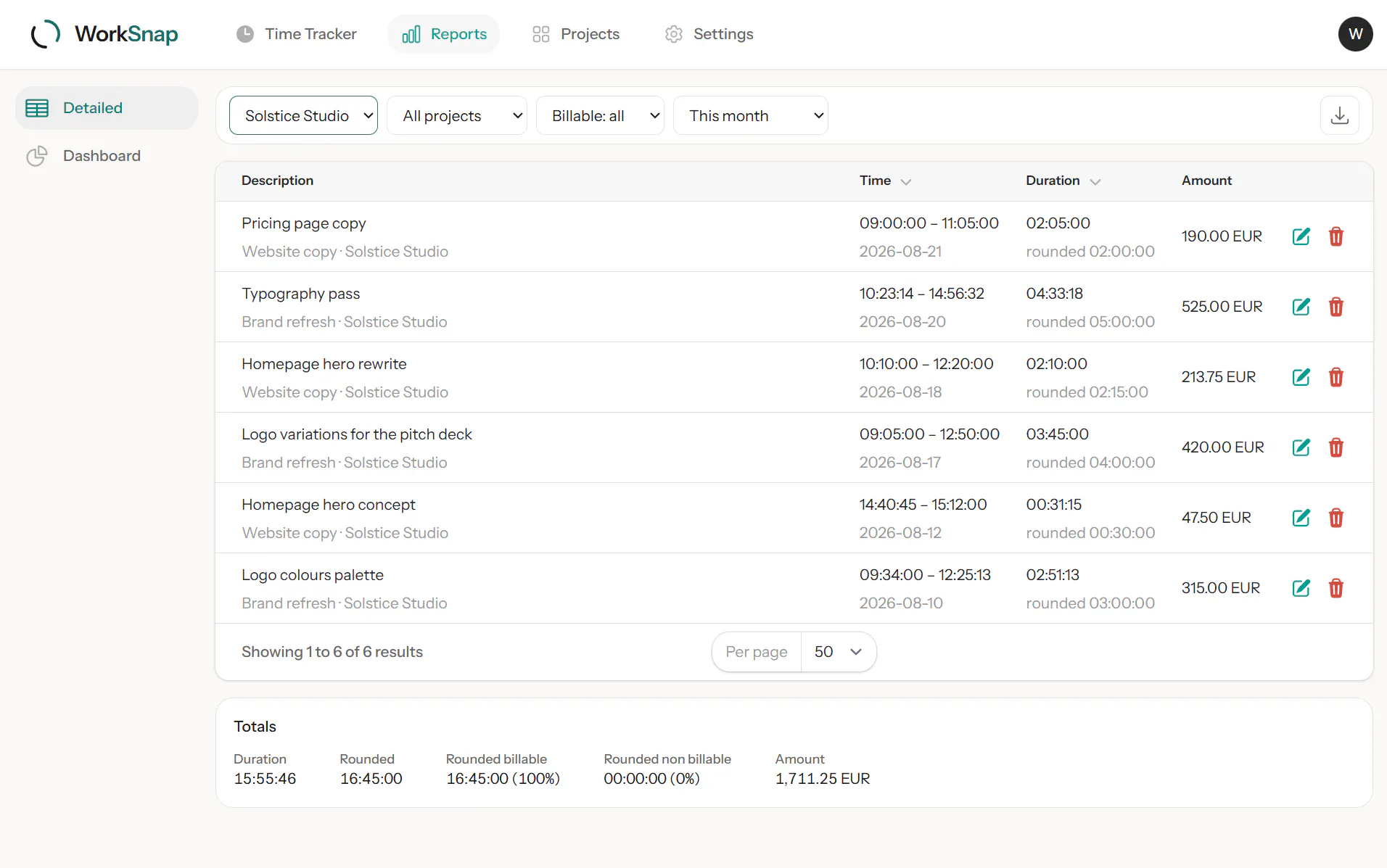Open the user avatar menu

point(1355,34)
